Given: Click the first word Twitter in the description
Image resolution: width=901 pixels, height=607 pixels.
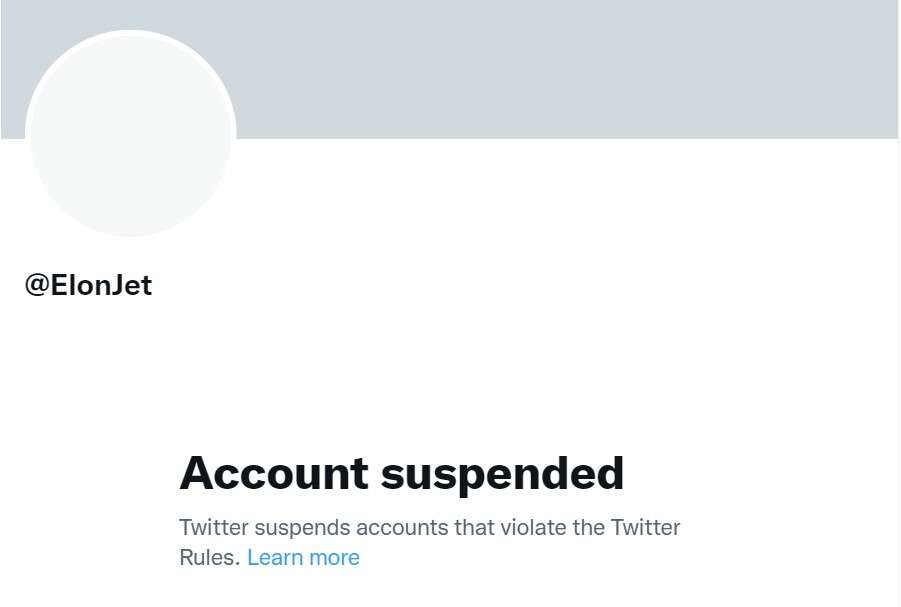Looking at the screenshot, I should (x=214, y=528).
